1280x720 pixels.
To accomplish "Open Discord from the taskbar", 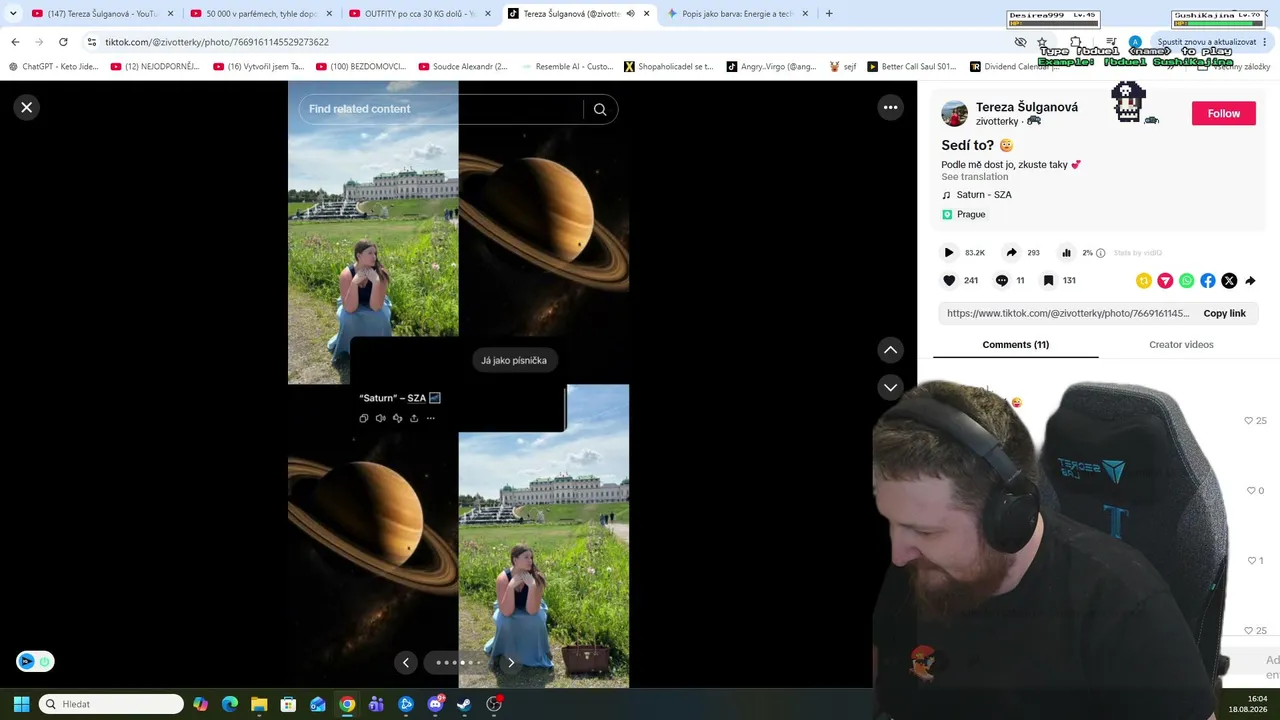I will [x=435, y=704].
